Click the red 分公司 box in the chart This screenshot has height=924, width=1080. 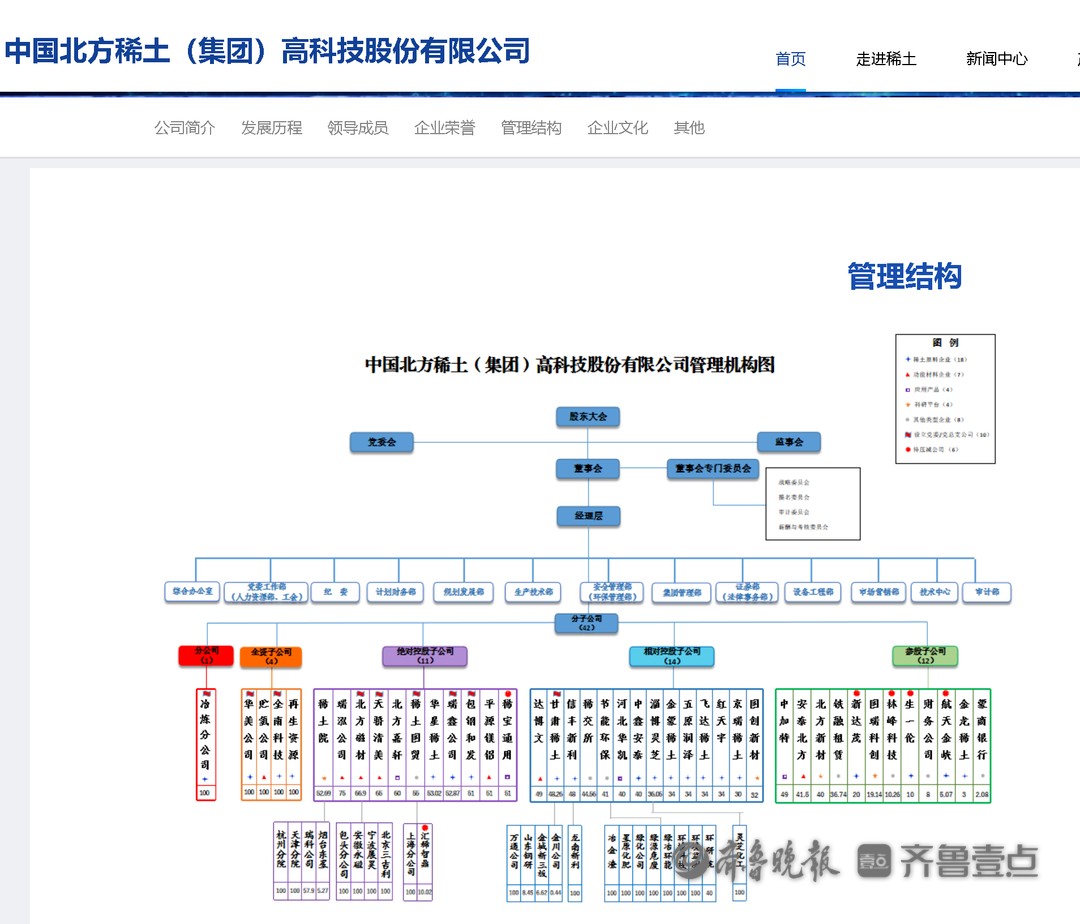click(205, 655)
